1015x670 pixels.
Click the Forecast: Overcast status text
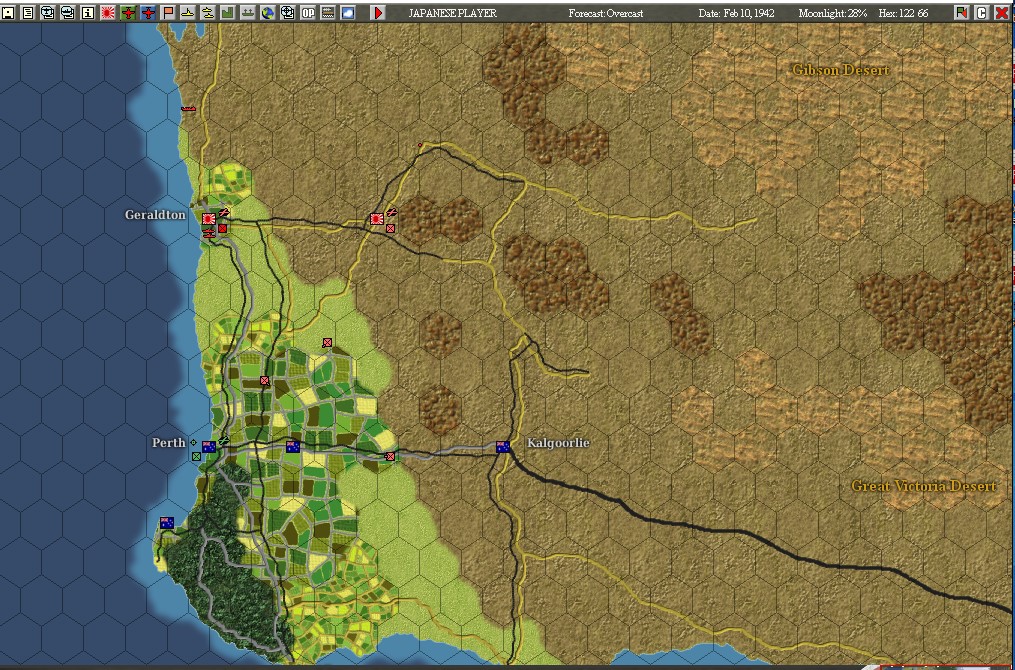coord(606,13)
